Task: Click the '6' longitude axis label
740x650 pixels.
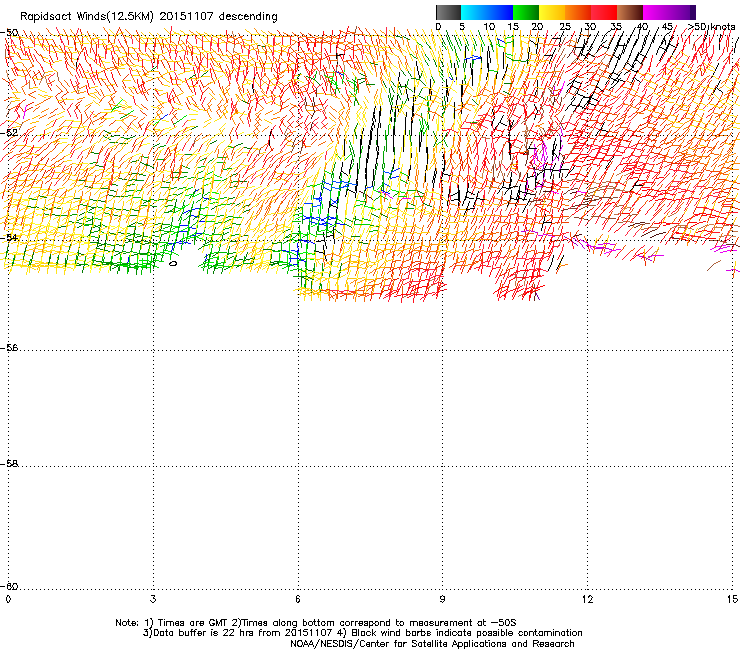Action: click(x=298, y=599)
